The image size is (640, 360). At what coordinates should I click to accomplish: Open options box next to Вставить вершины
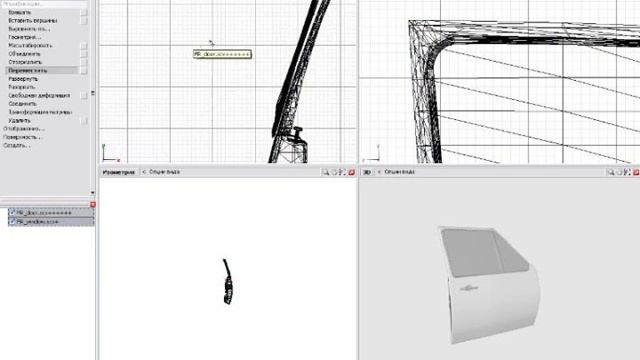click(x=84, y=20)
